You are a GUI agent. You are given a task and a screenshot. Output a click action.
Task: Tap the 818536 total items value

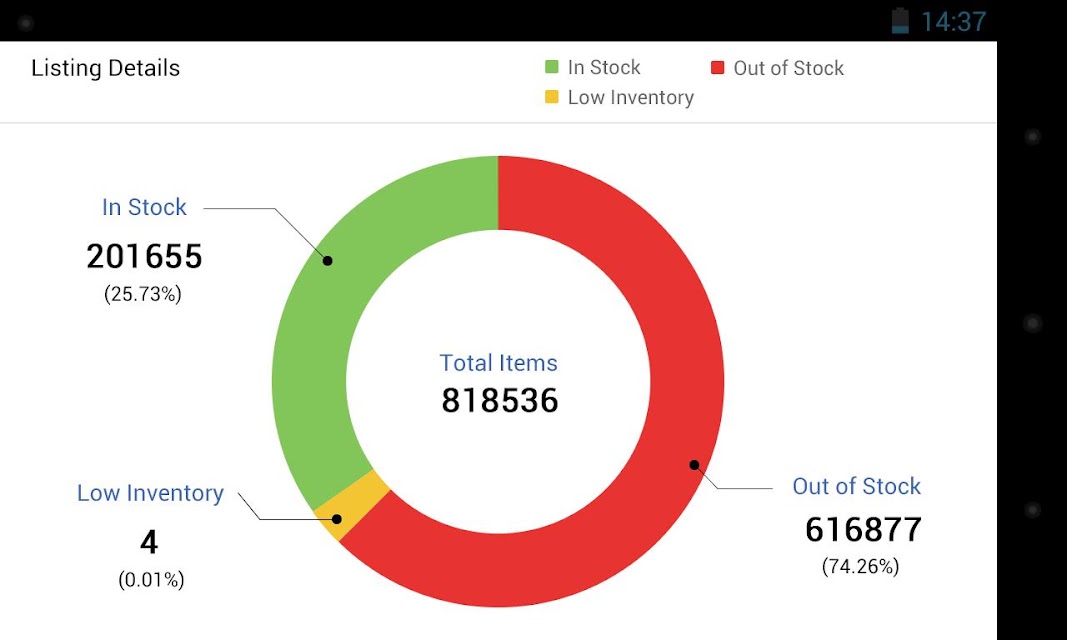[x=499, y=400]
